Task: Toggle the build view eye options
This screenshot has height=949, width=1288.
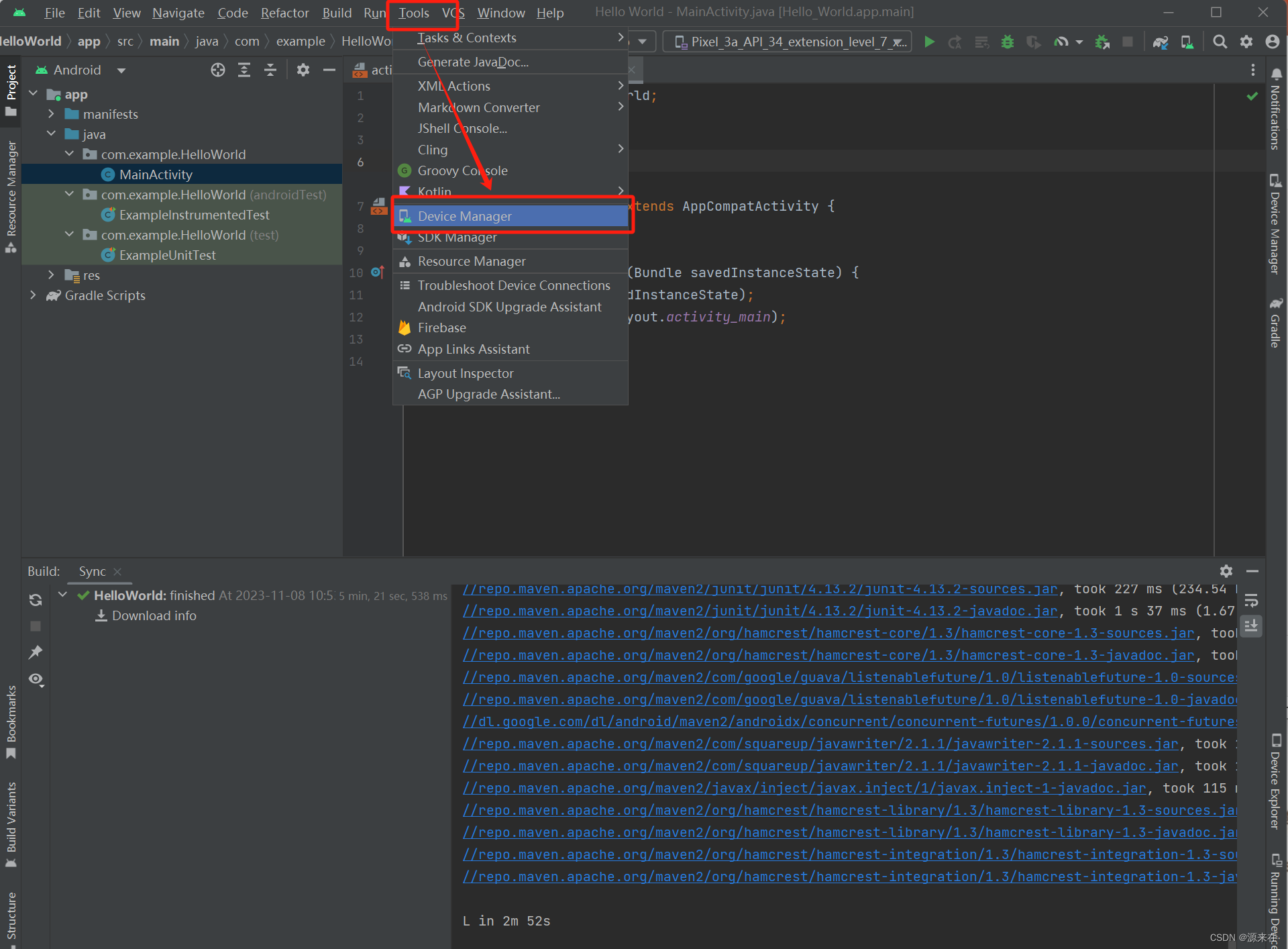Action: (36, 679)
